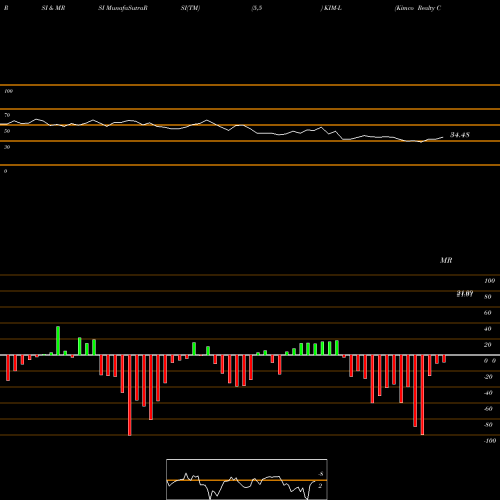Click the 50 level on RSI axis
Image resolution: width=500 pixels, height=500 pixels.
pos(7,131)
